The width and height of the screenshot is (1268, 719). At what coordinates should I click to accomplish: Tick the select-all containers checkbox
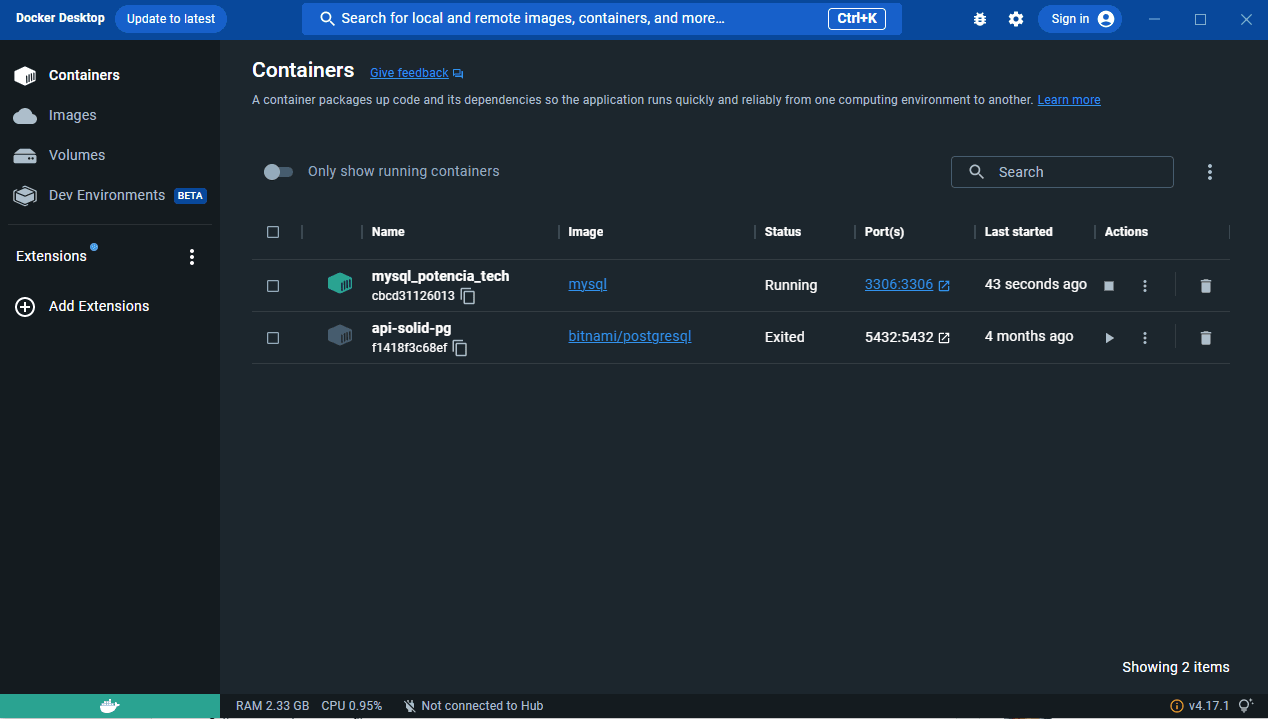click(273, 232)
